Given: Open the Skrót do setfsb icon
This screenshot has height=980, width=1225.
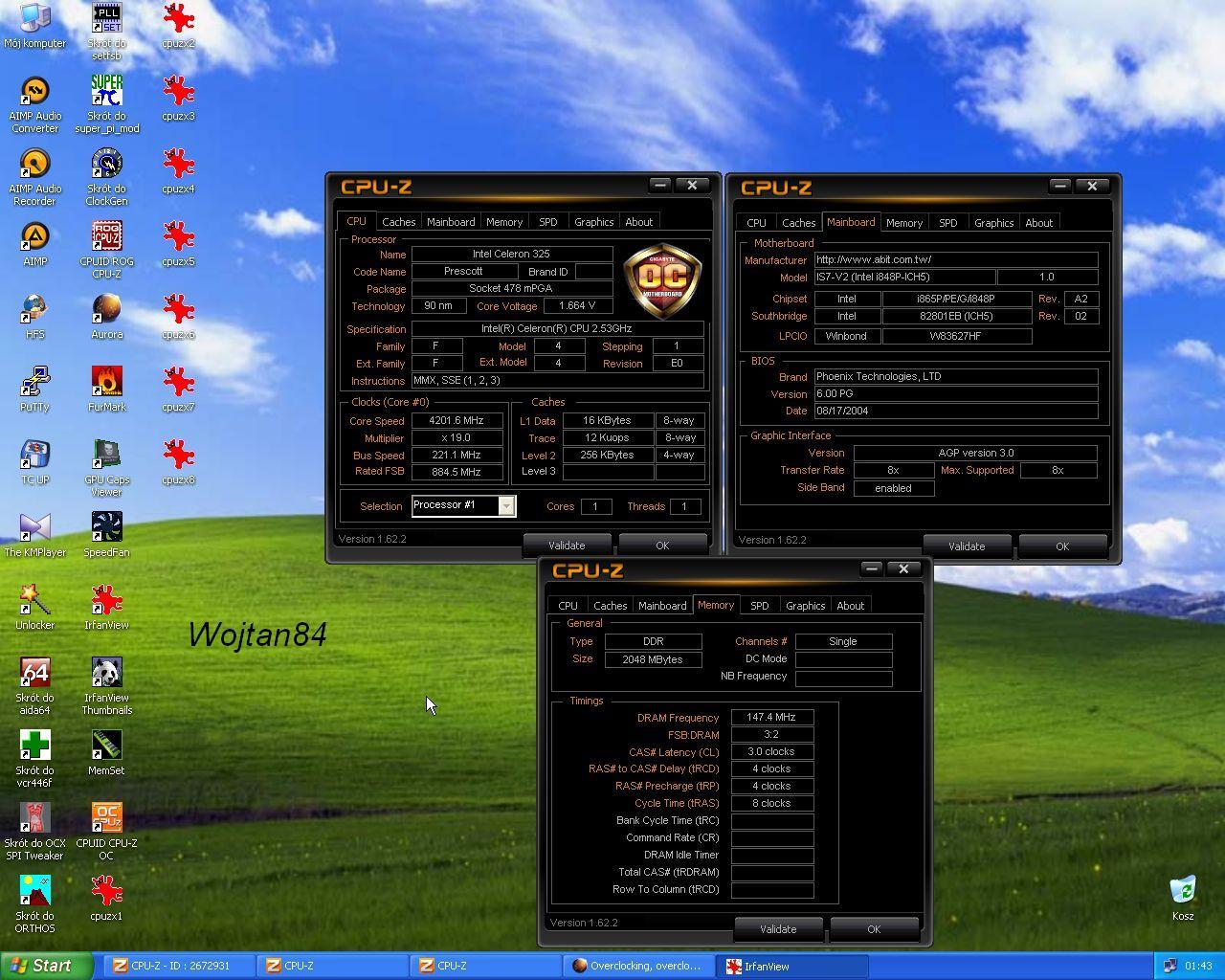Looking at the screenshot, I should coord(106,31).
